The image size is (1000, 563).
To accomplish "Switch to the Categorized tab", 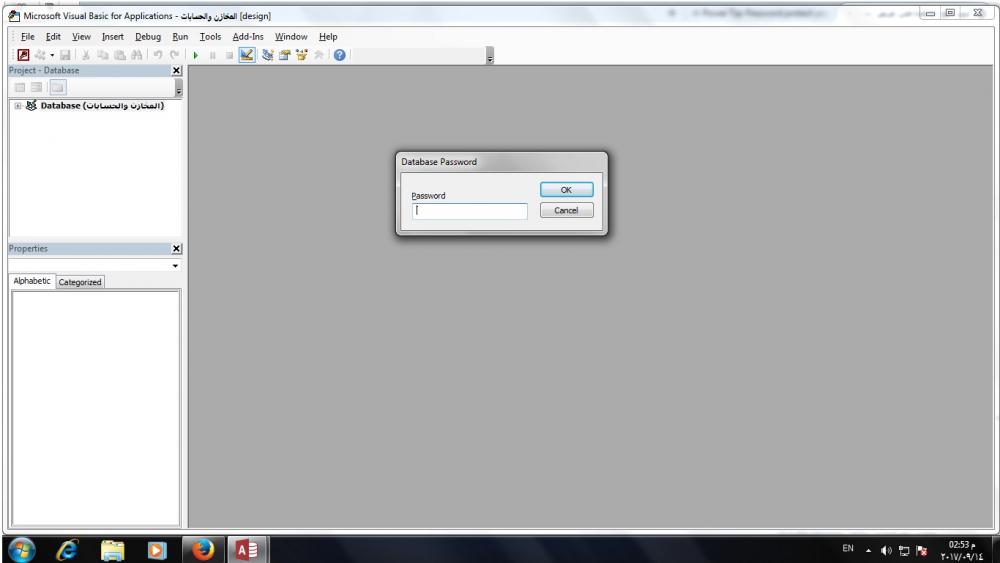I will 80,282.
